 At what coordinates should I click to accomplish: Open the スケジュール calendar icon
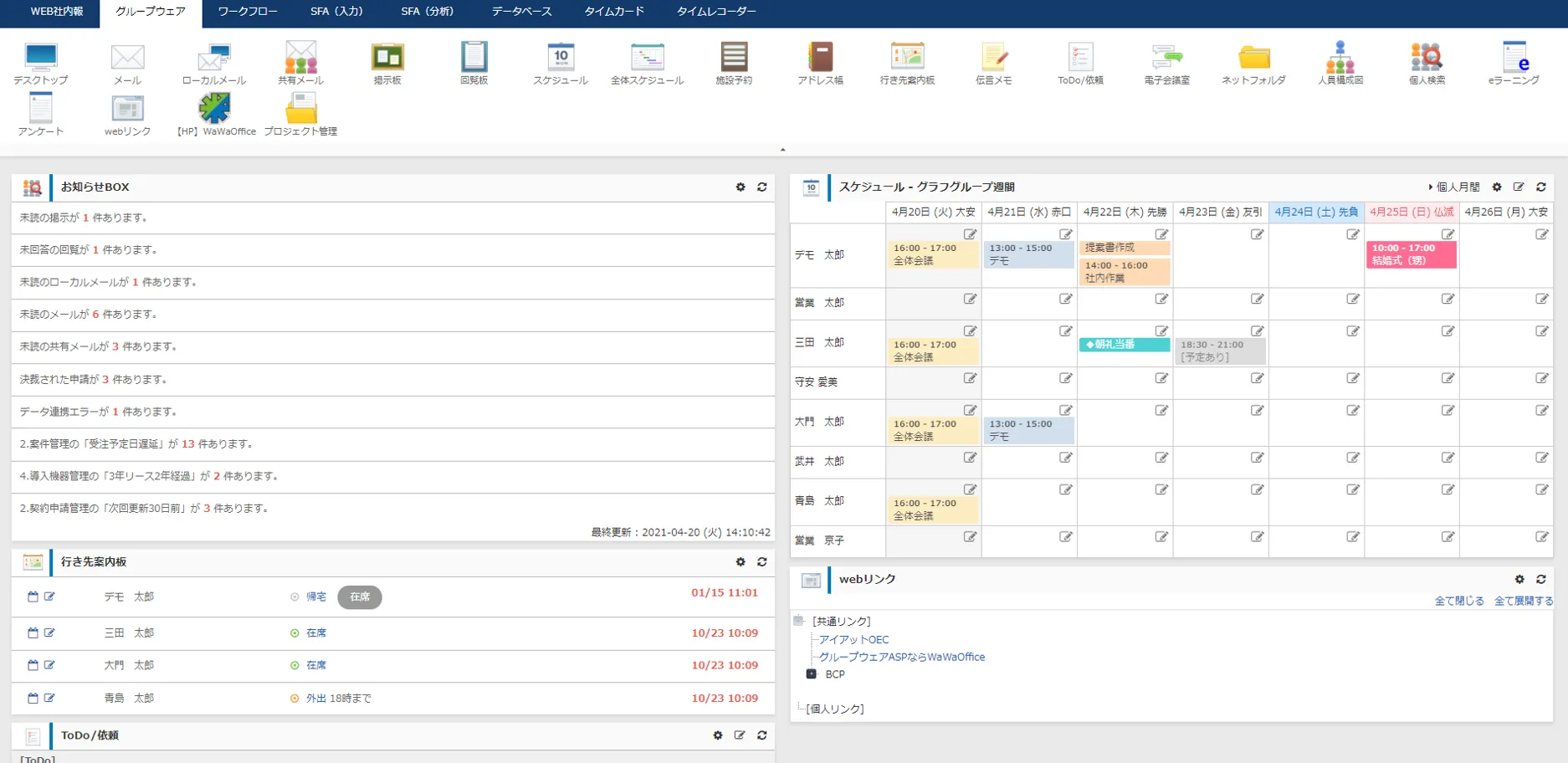tap(561, 64)
